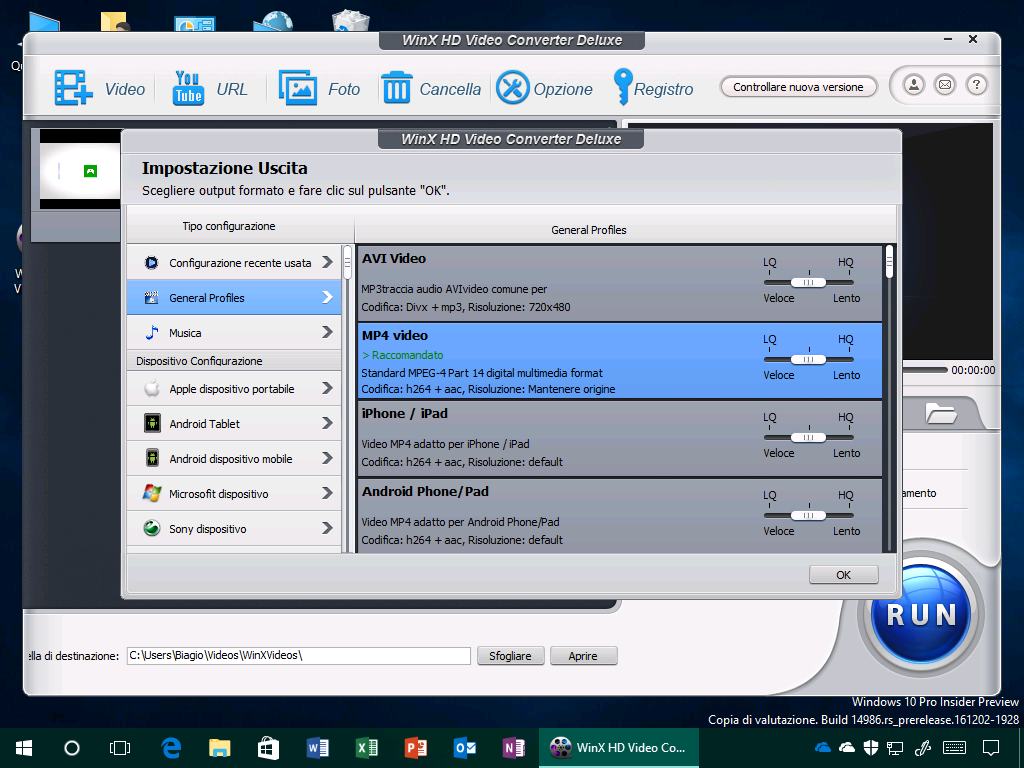The height and width of the screenshot is (768, 1024).
Task: Click the Cancella trash icon
Action: click(396, 88)
